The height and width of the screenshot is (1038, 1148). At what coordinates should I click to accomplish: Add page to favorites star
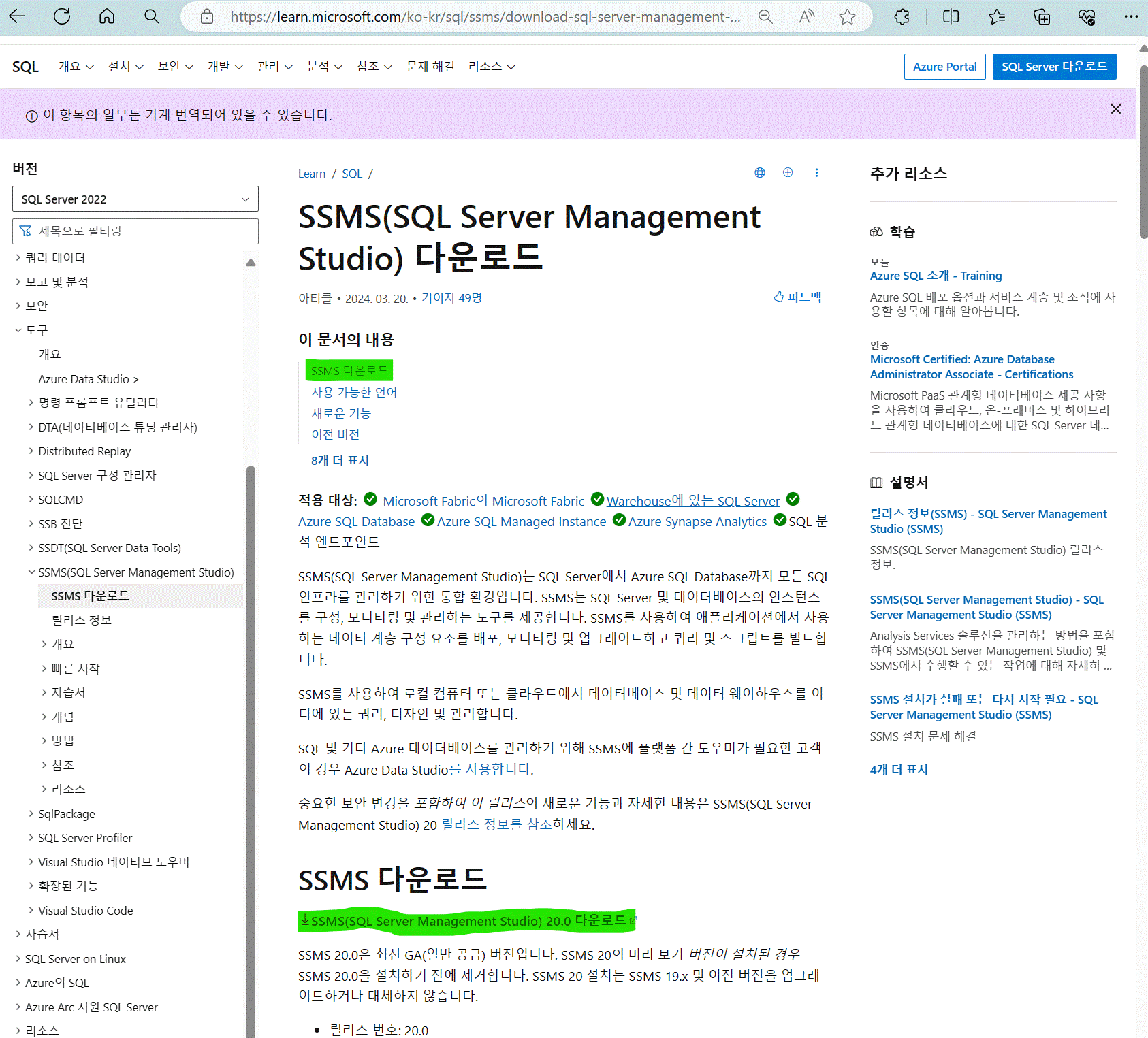pos(847,16)
